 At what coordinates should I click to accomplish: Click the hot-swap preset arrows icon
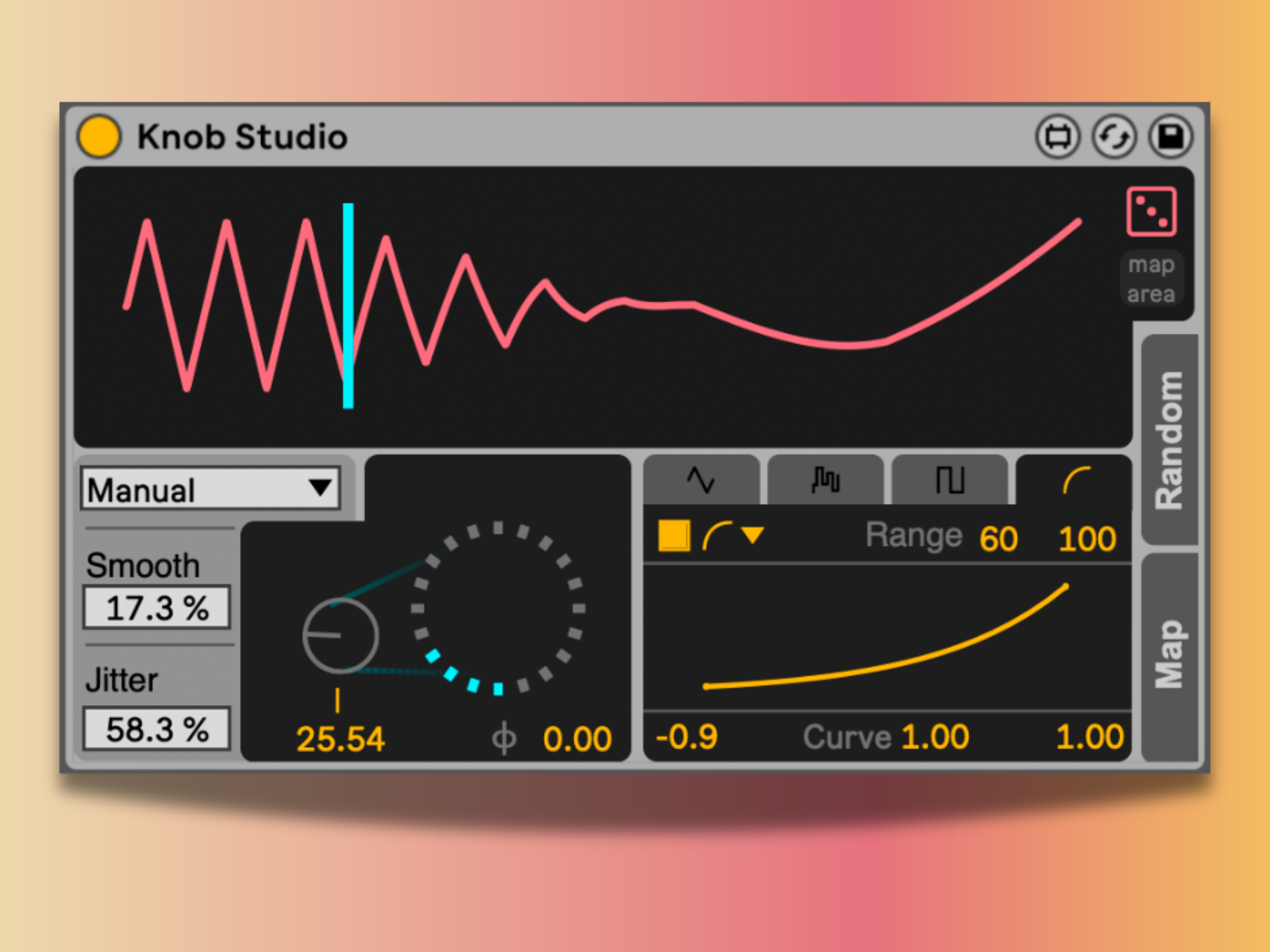click(1114, 136)
